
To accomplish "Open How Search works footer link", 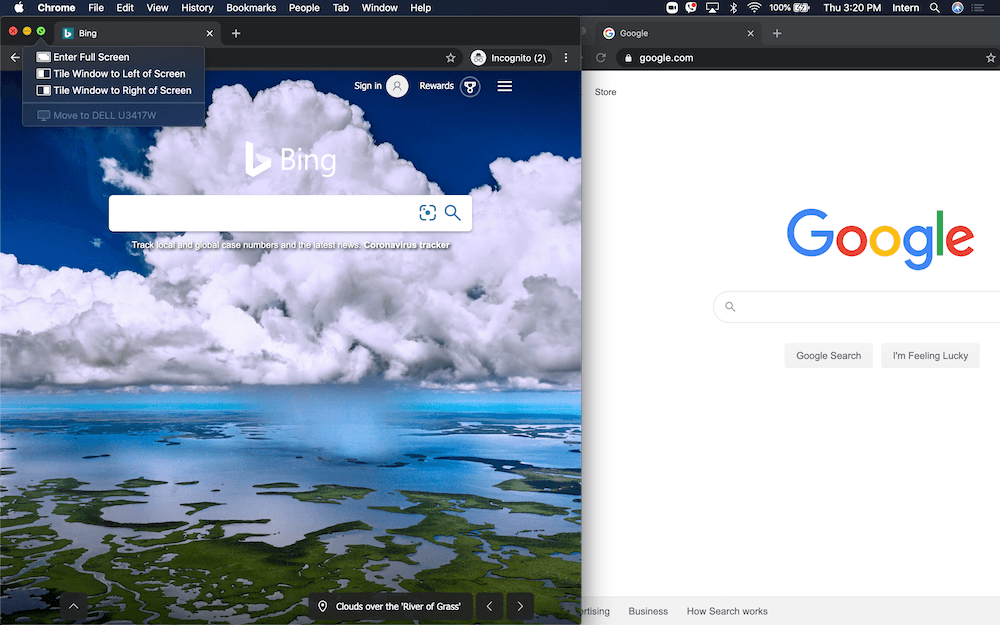I will (727, 611).
